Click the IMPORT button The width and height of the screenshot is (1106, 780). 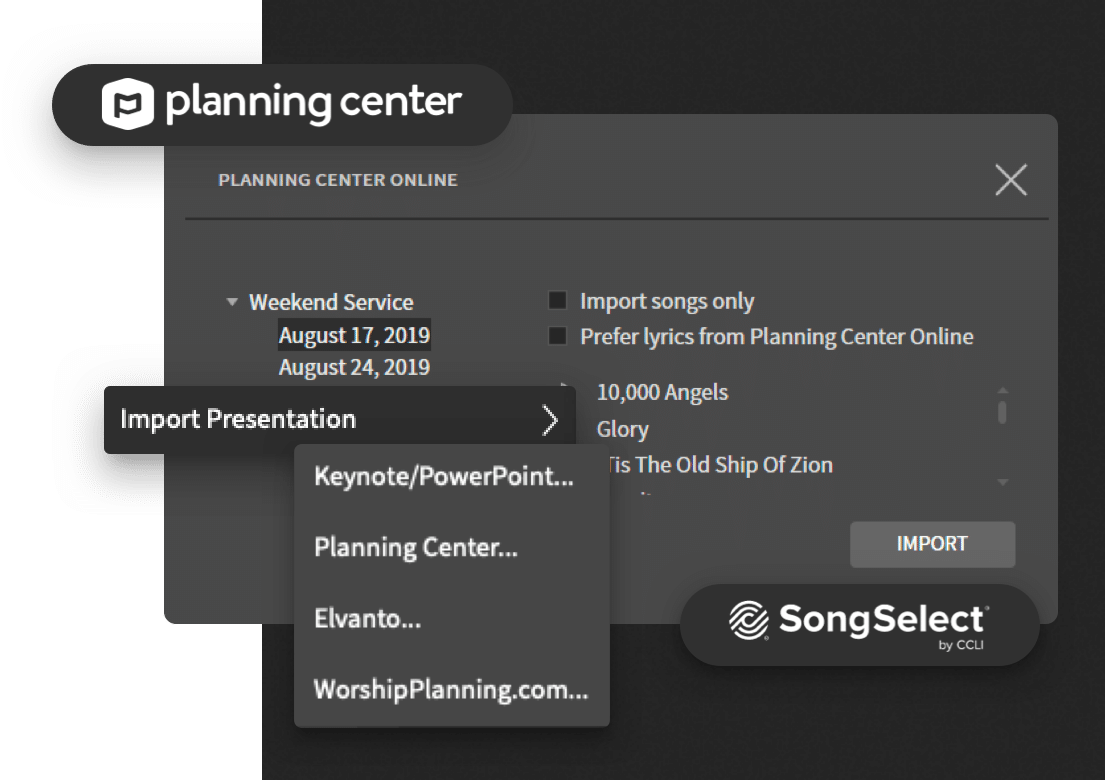(x=932, y=544)
